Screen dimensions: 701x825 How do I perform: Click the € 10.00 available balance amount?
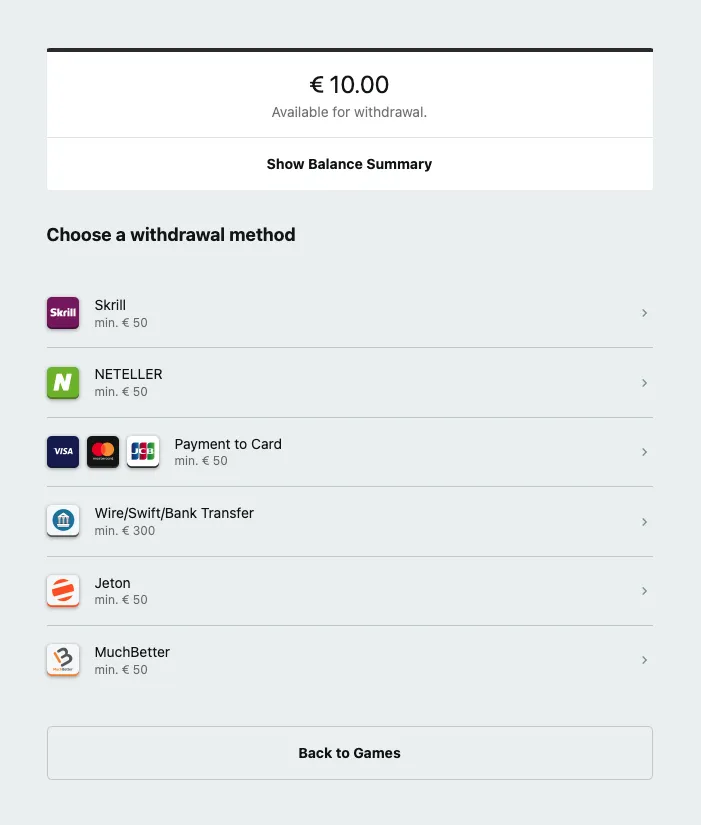coord(349,85)
